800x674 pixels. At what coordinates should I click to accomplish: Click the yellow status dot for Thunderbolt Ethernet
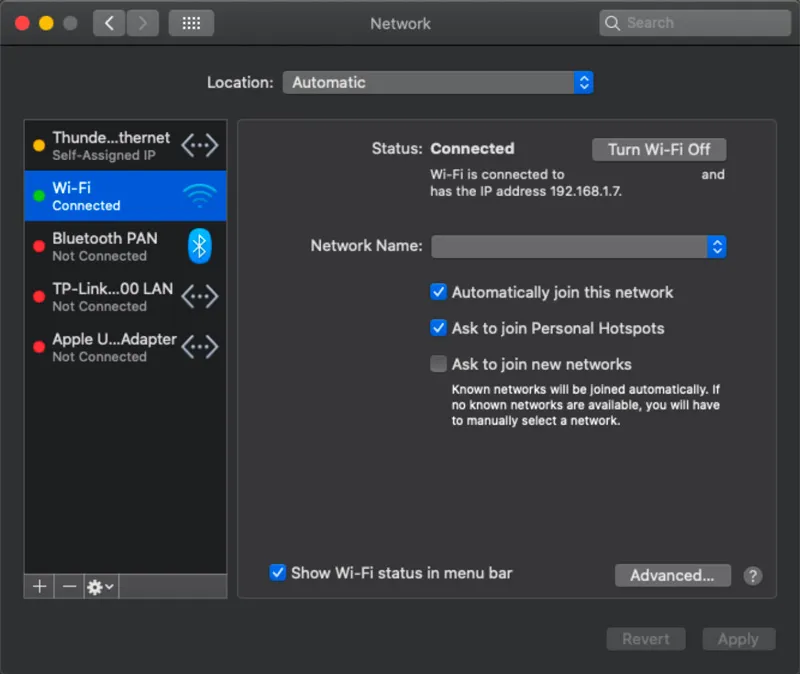39,145
